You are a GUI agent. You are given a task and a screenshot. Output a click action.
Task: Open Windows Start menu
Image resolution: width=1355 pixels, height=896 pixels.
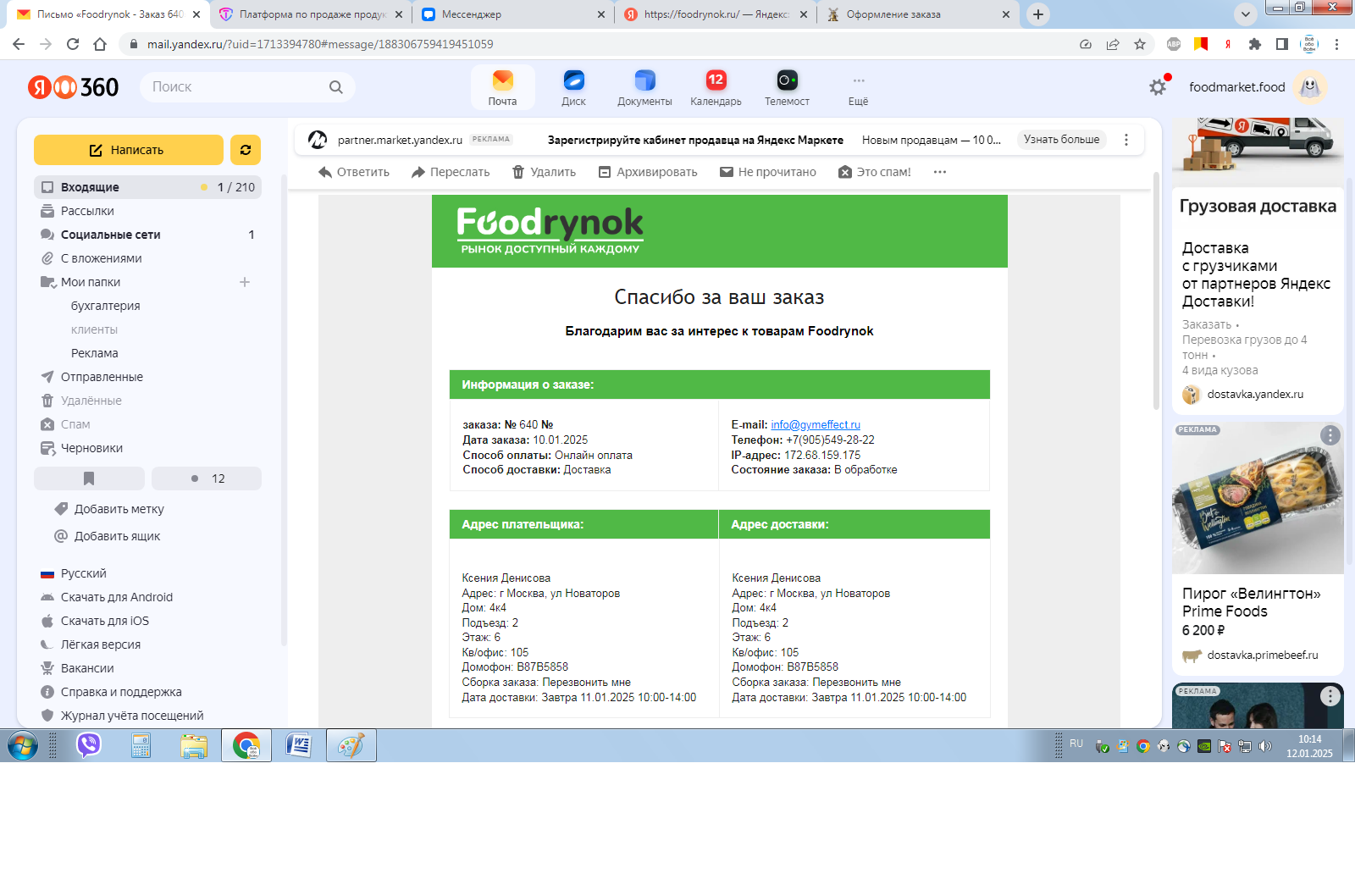23,745
